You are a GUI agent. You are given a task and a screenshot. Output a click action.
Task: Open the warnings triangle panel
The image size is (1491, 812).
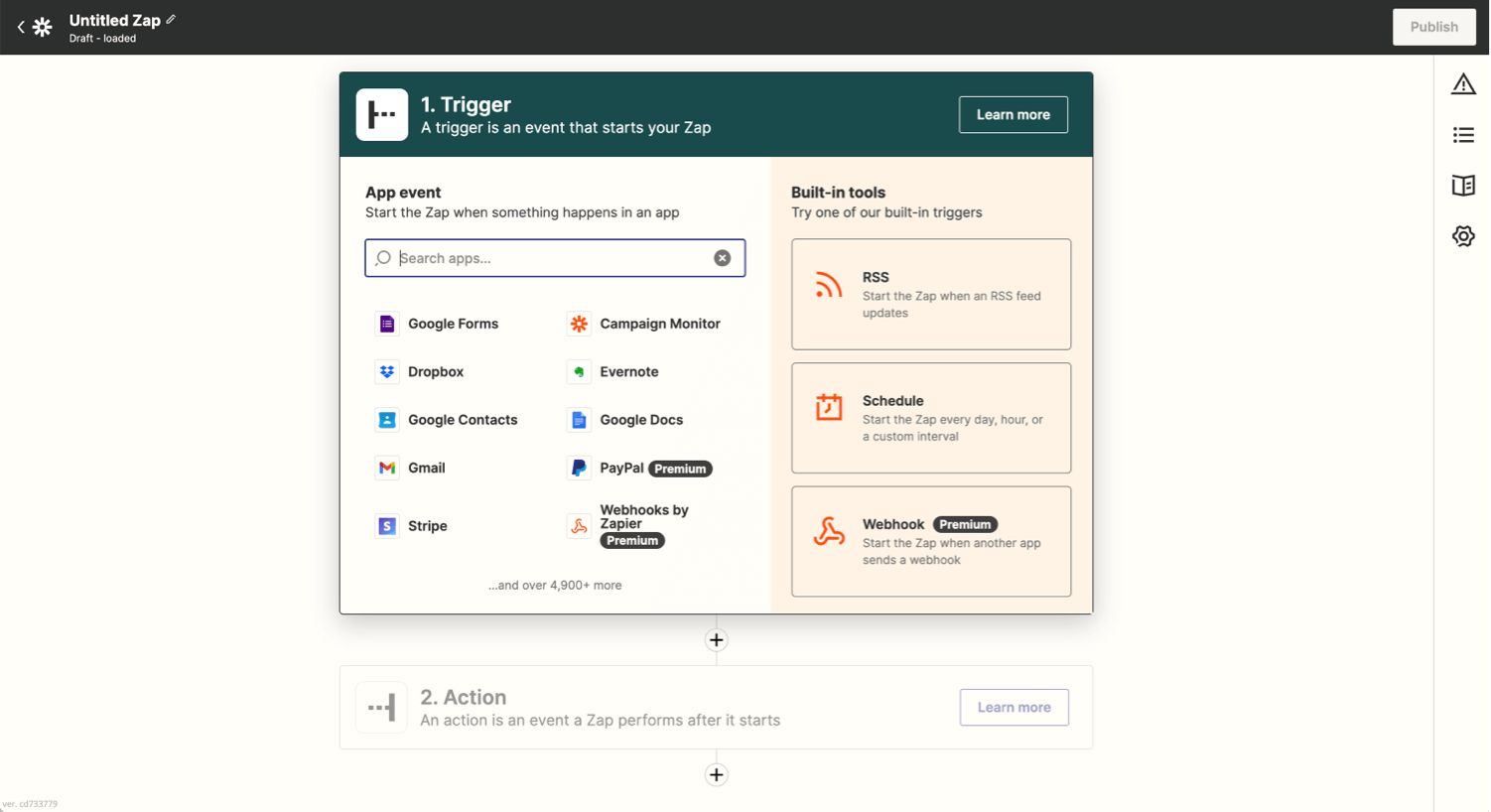1463,84
